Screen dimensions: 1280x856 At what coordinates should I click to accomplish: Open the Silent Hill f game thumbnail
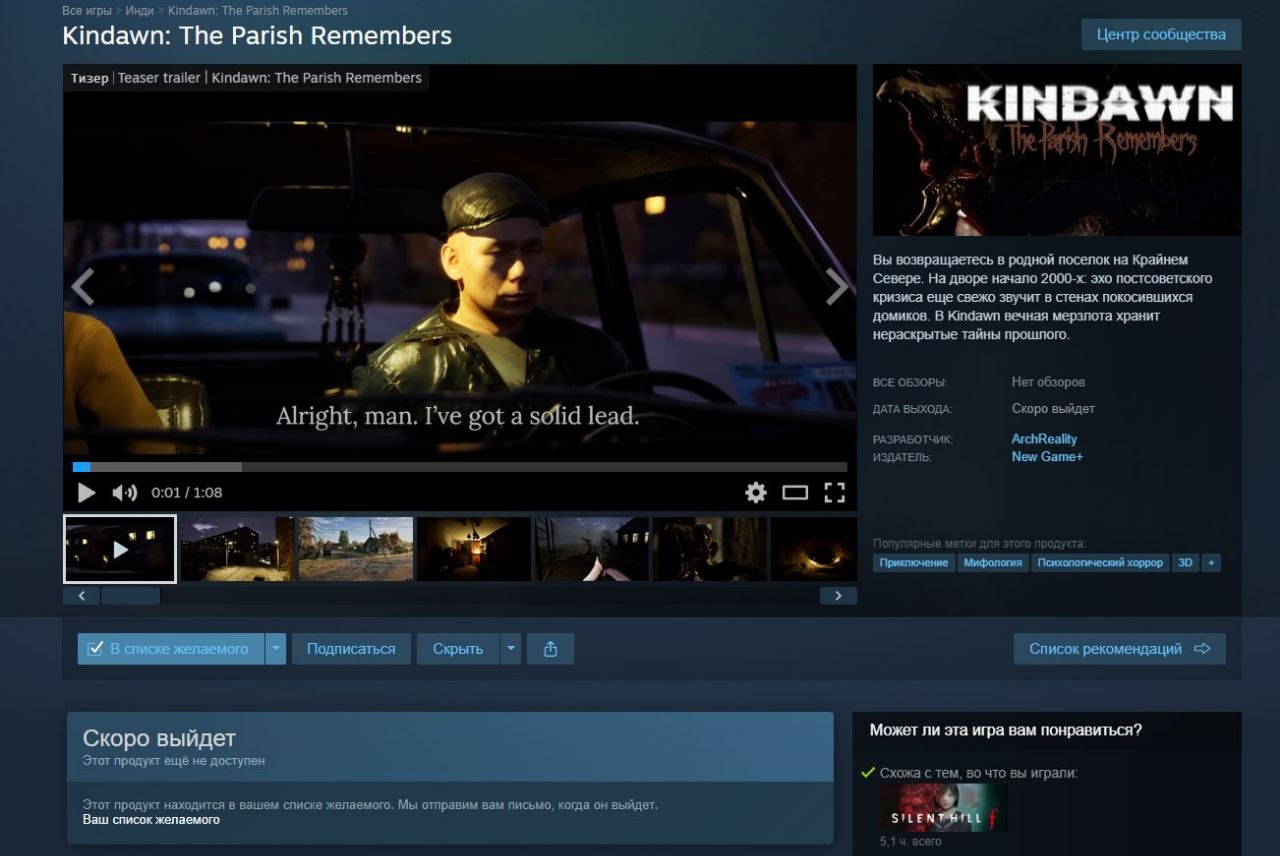point(944,808)
